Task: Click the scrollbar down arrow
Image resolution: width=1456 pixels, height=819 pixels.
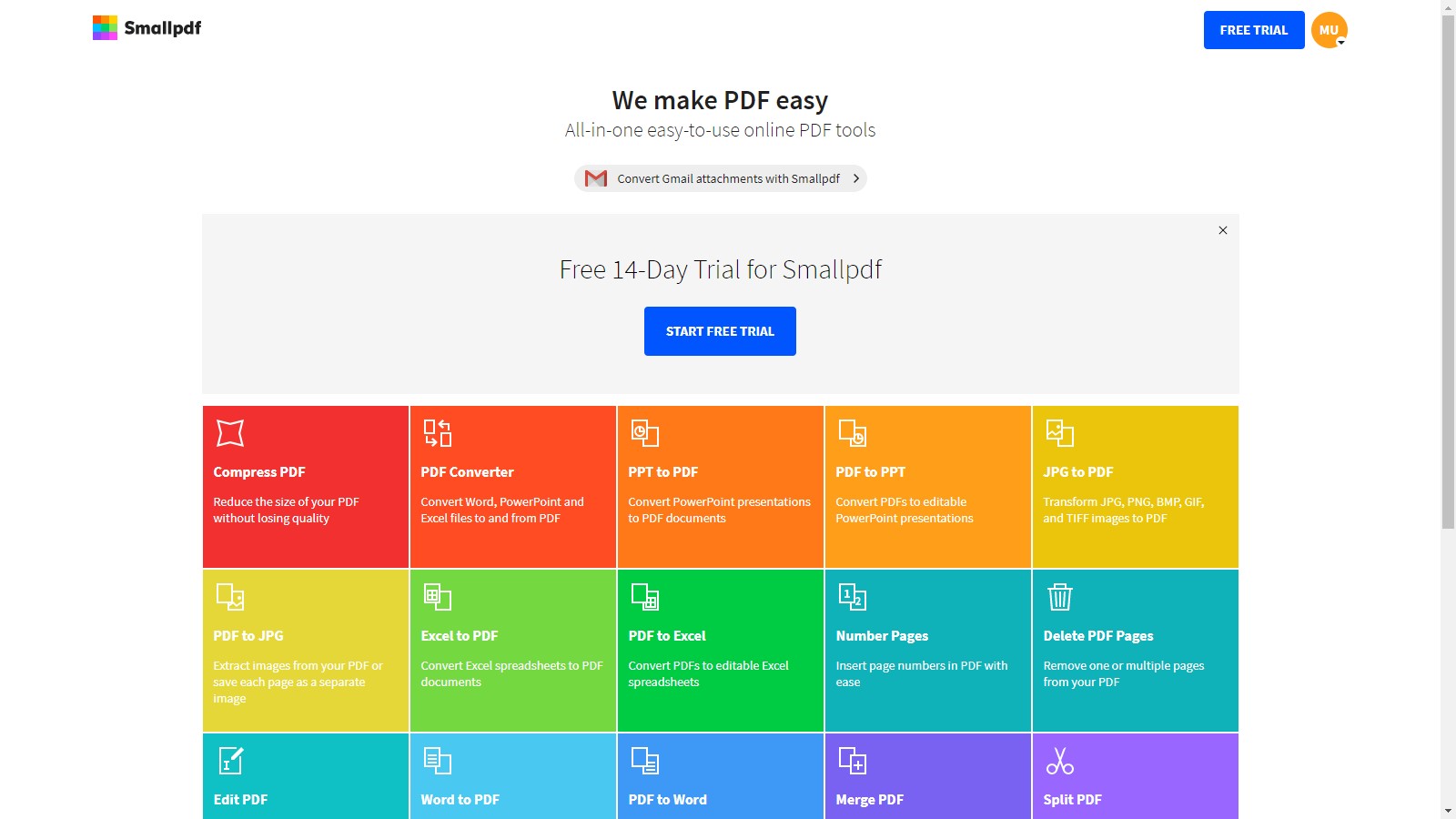Action: pyautogui.click(x=1448, y=811)
